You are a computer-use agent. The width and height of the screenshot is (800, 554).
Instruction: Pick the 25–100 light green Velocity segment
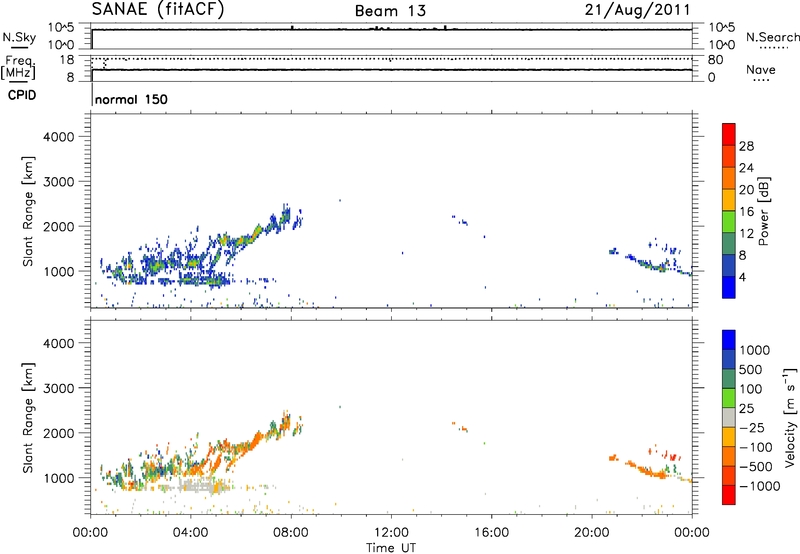tap(729, 398)
